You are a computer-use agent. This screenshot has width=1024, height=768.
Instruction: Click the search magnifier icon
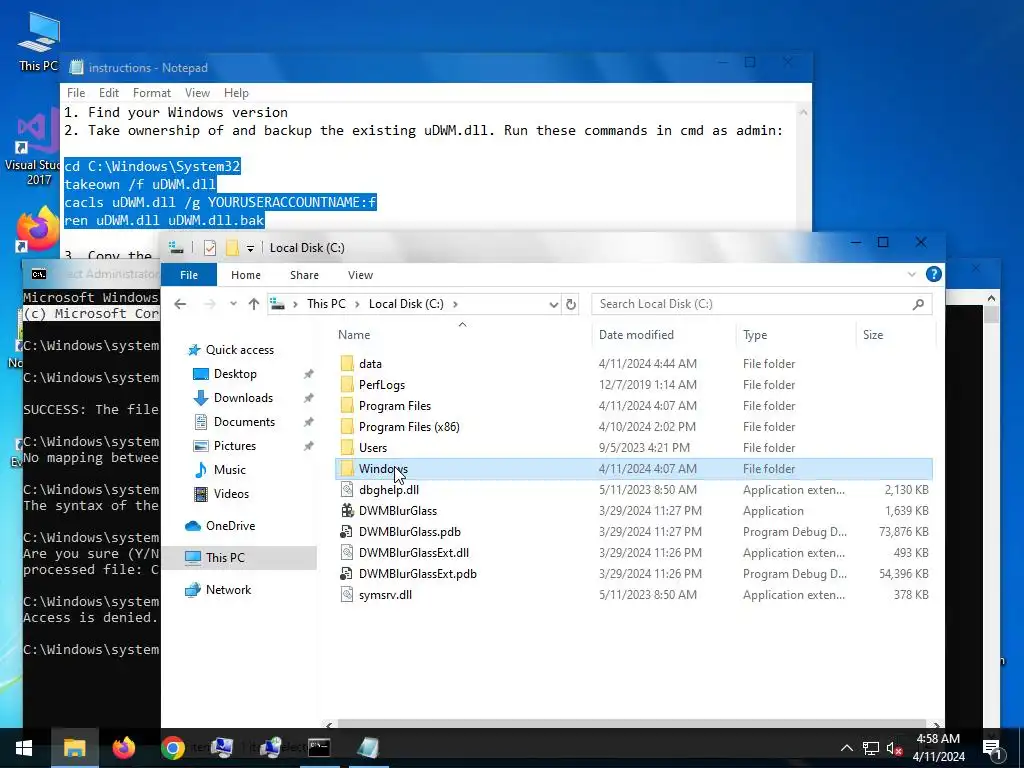click(918, 304)
